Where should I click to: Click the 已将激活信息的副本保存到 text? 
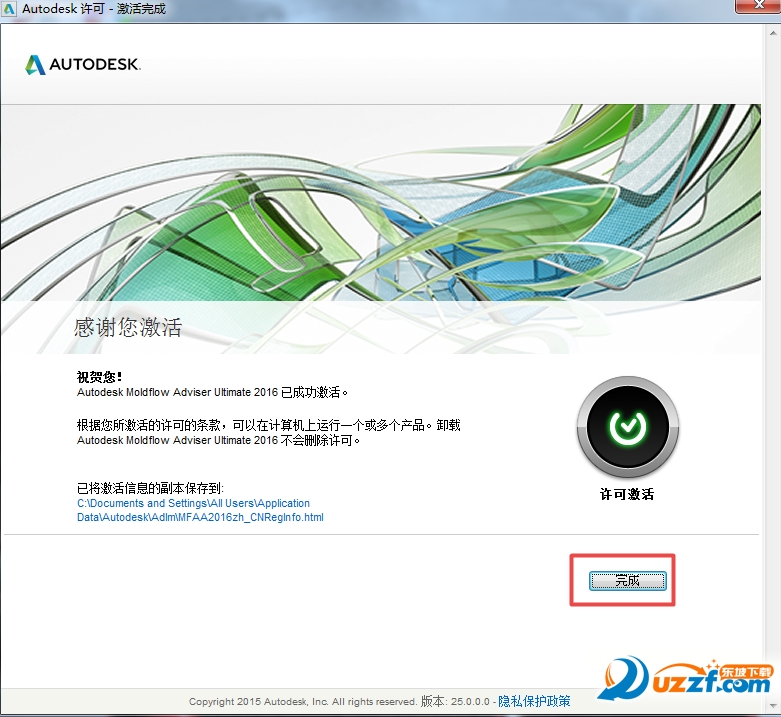(150, 488)
